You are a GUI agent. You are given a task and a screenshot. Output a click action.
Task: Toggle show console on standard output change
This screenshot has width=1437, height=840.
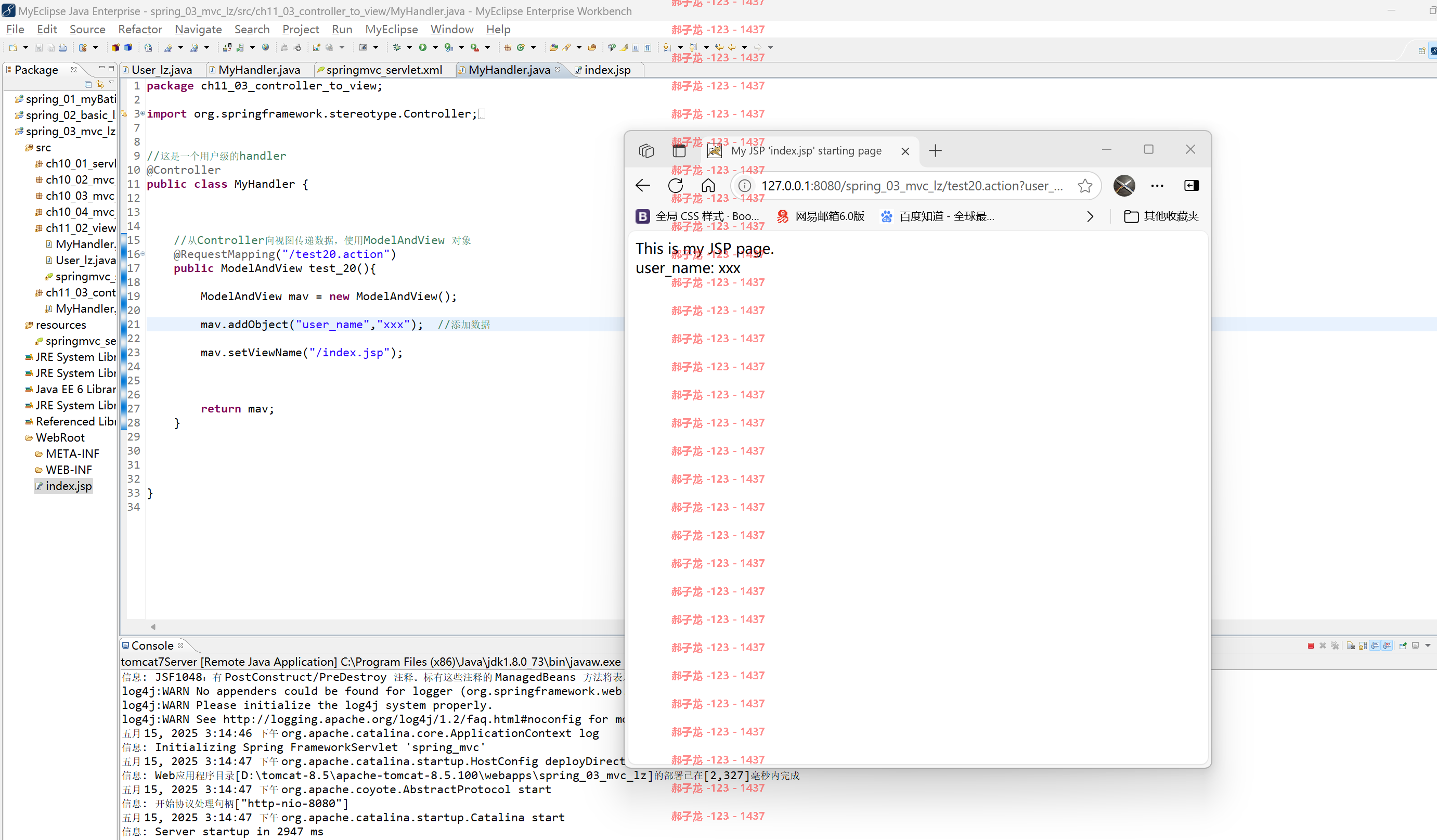(1375, 645)
